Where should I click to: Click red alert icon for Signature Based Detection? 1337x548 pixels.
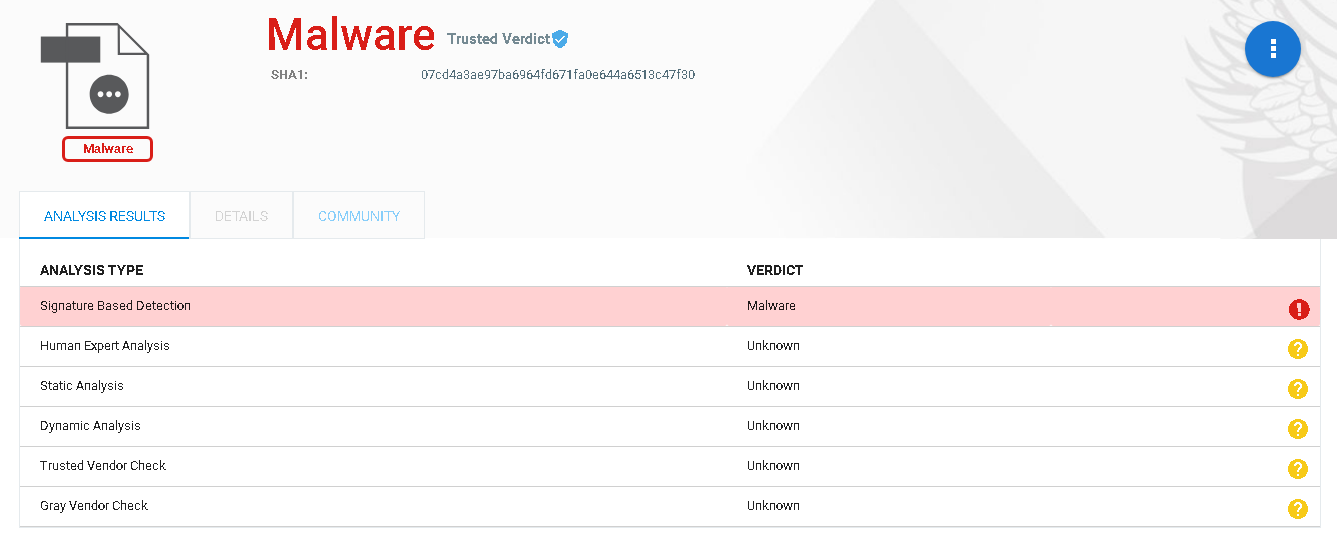pos(1298,309)
